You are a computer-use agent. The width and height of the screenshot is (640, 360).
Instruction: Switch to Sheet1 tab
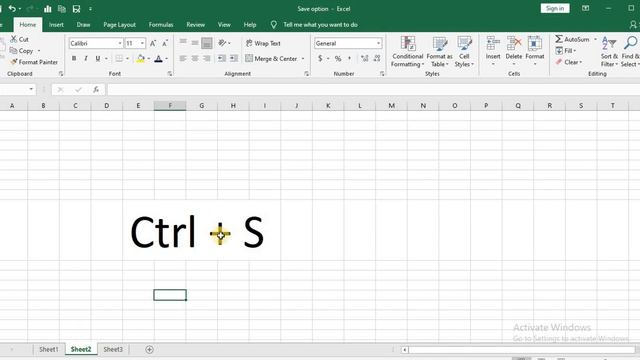click(x=49, y=349)
